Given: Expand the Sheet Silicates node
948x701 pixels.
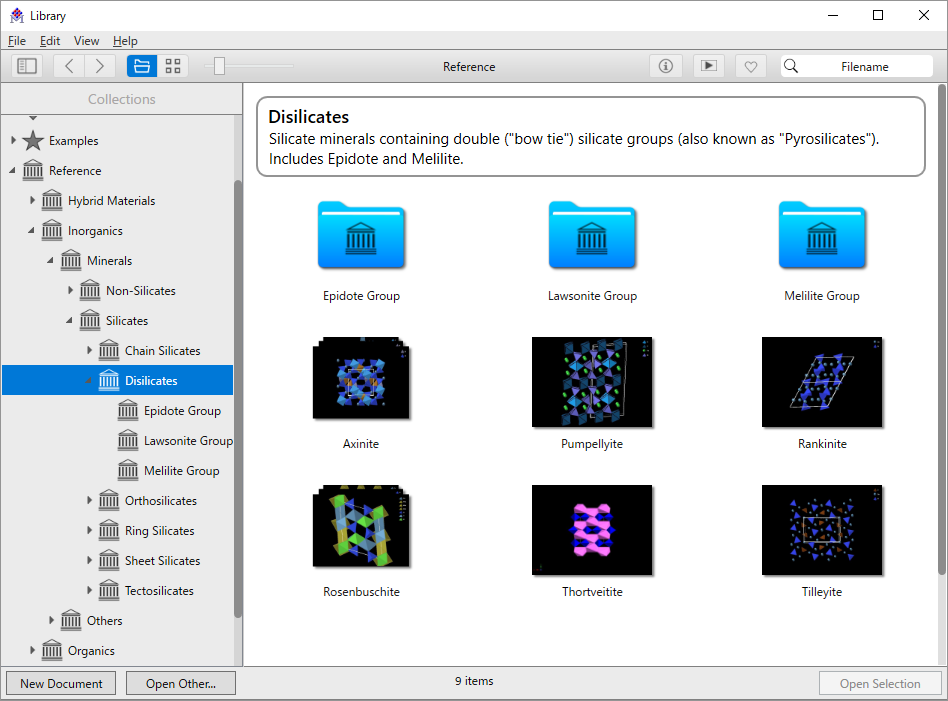Looking at the screenshot, I should click(x=89, y=560).
